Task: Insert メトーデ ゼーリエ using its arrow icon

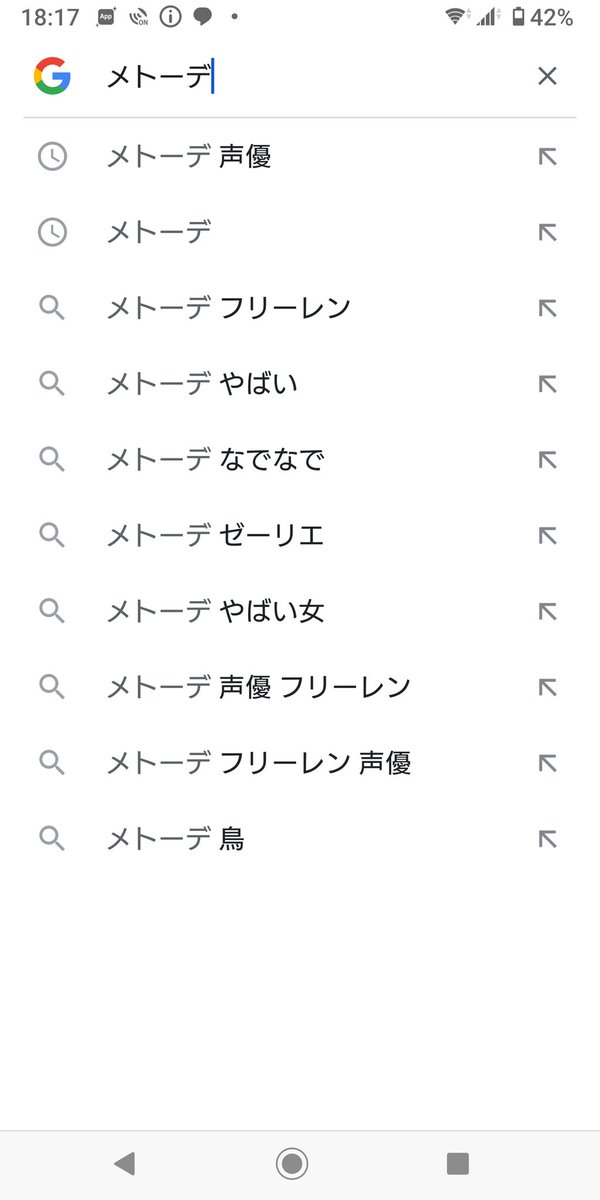Action: [547, 536]
